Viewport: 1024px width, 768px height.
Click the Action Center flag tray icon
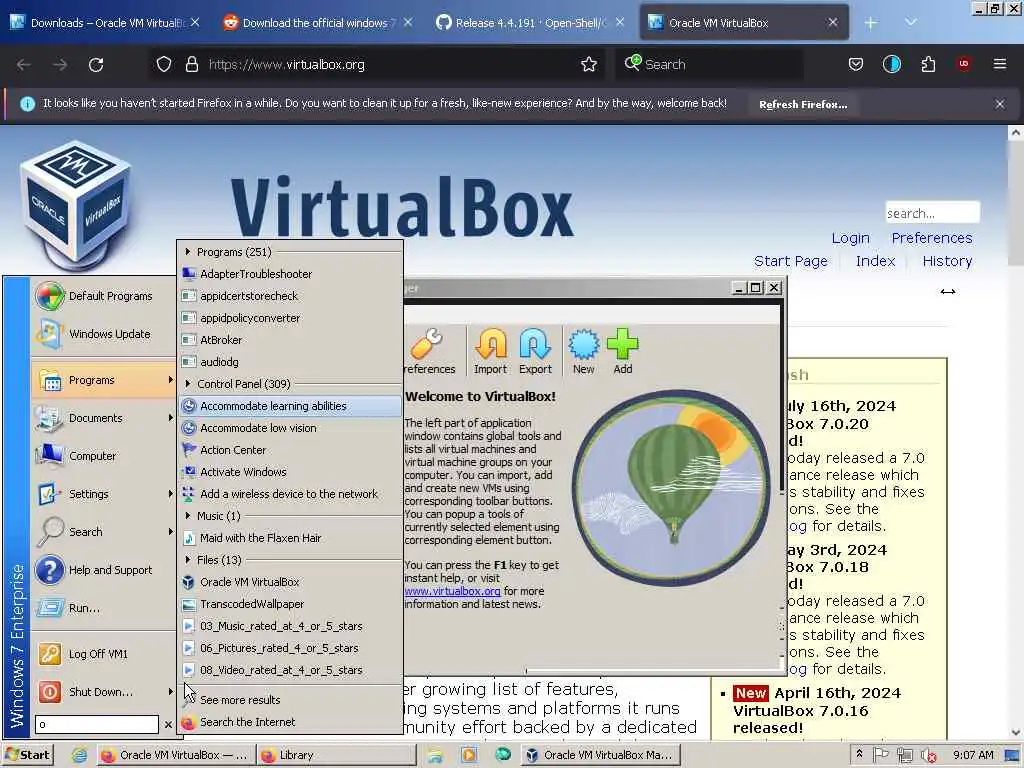click(x=881, y=755)
